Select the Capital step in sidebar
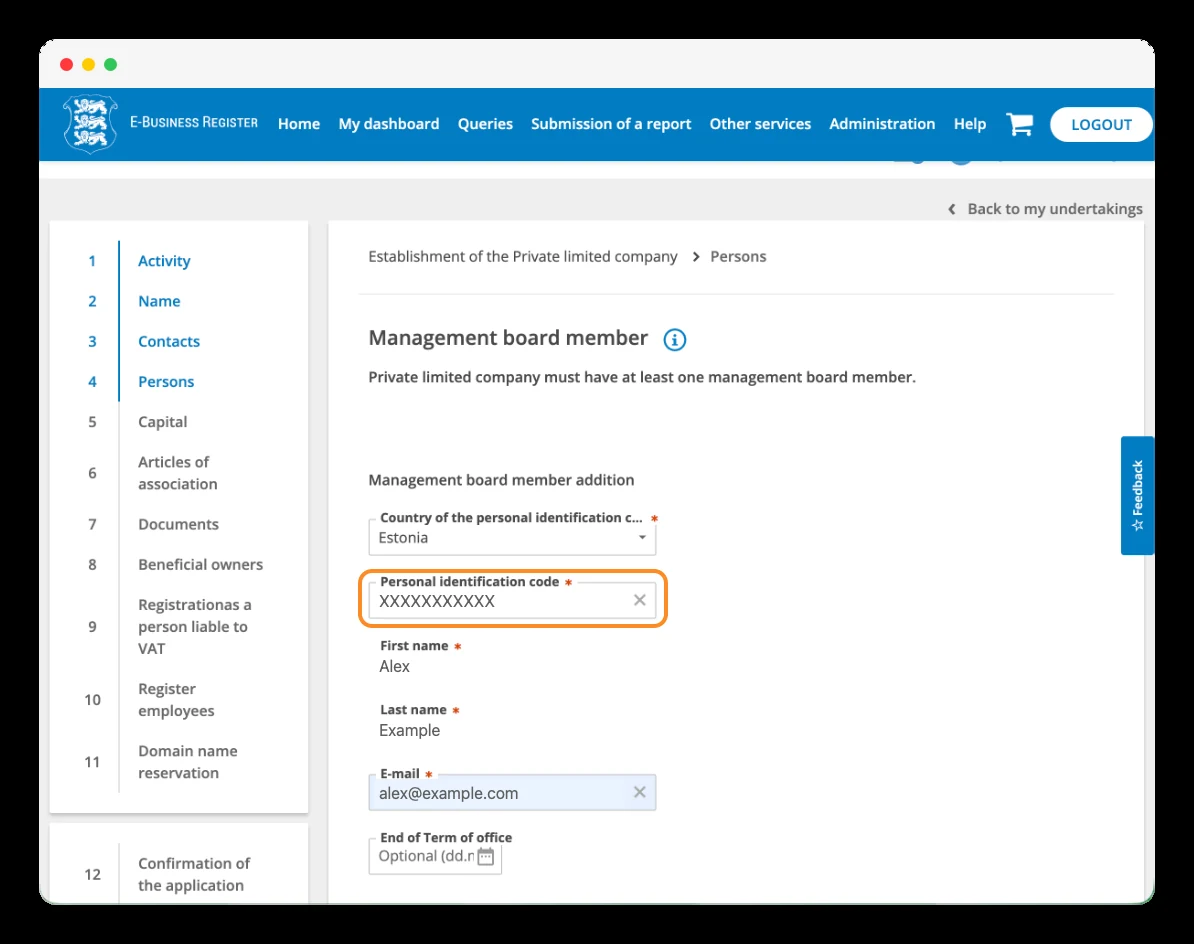This screenshot has height=944, width=1194. 162,422
